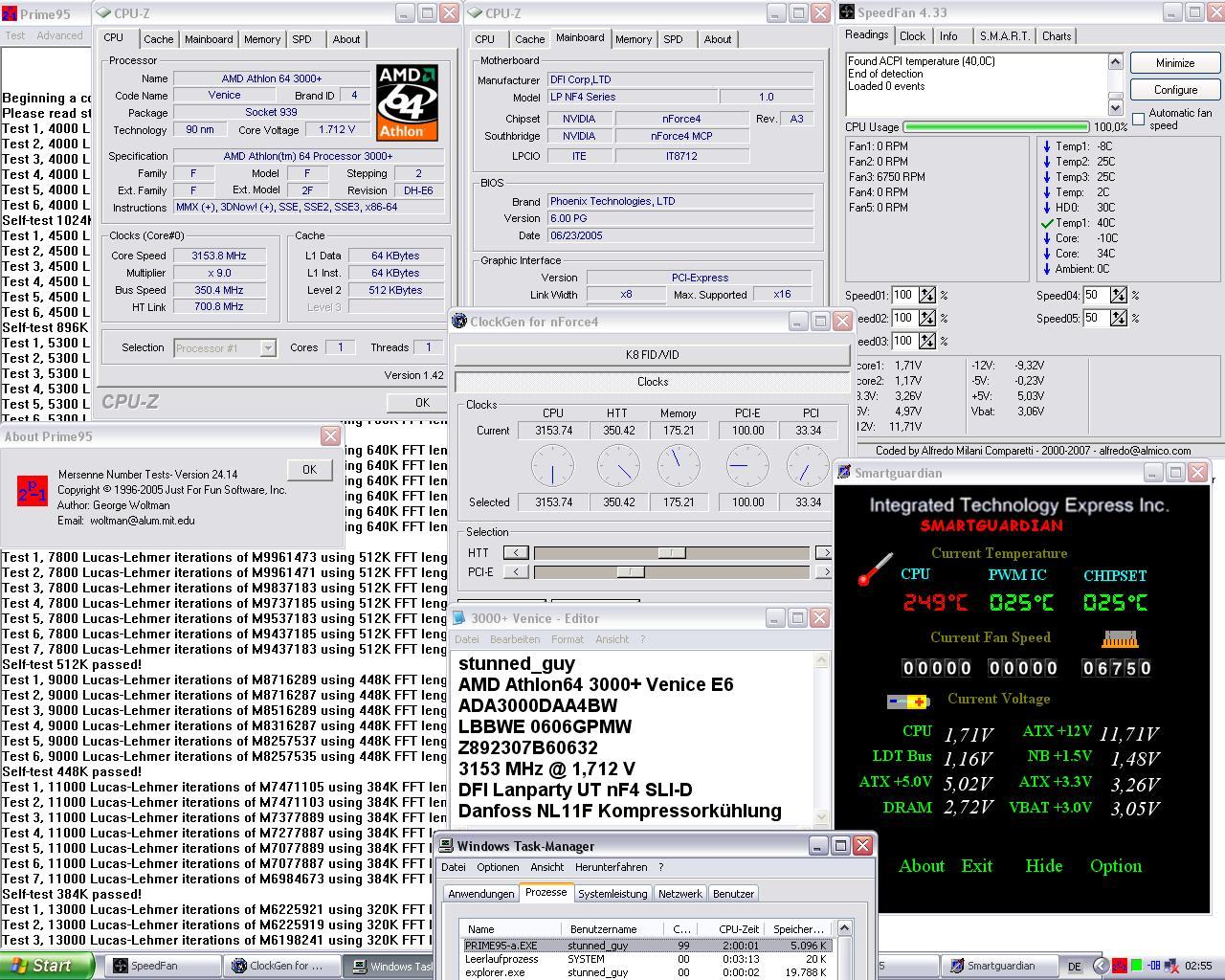This screenshot has width=1225, height=980.
Task: Open Clock tab in SpeedFan
Action: pos(912,35)
